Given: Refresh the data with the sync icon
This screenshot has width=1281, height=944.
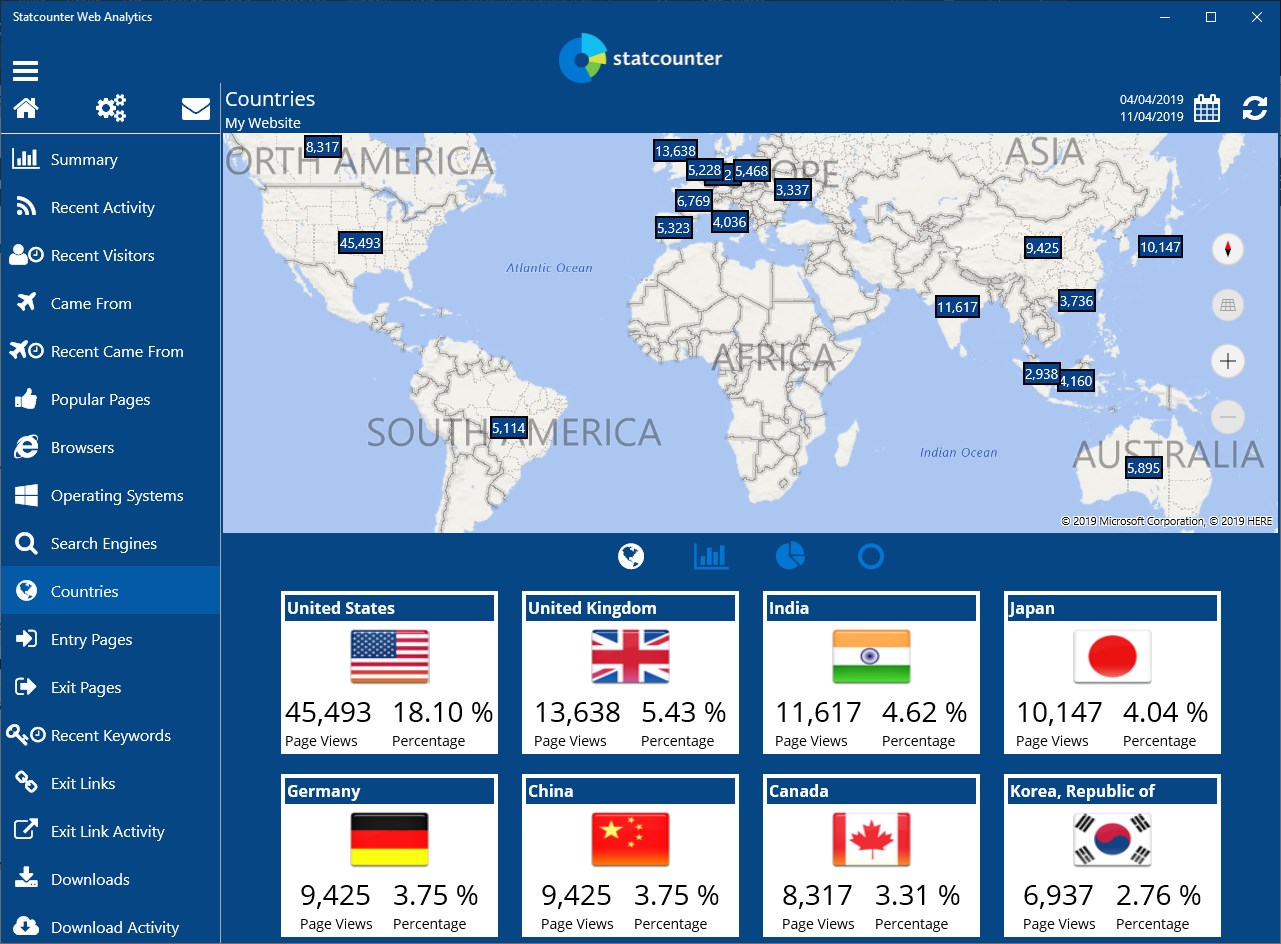Looking at the screenshot, I should (x=1255, y=108).
